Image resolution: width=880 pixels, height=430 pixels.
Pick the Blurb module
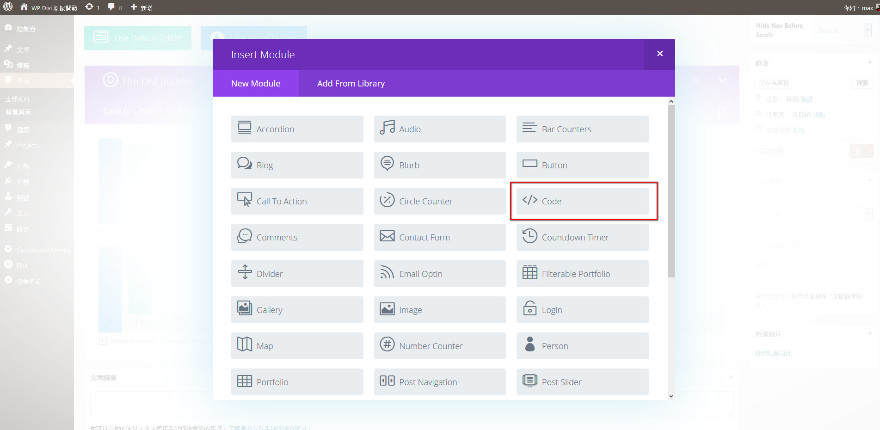pyautogui.click(x=439, y=165)
